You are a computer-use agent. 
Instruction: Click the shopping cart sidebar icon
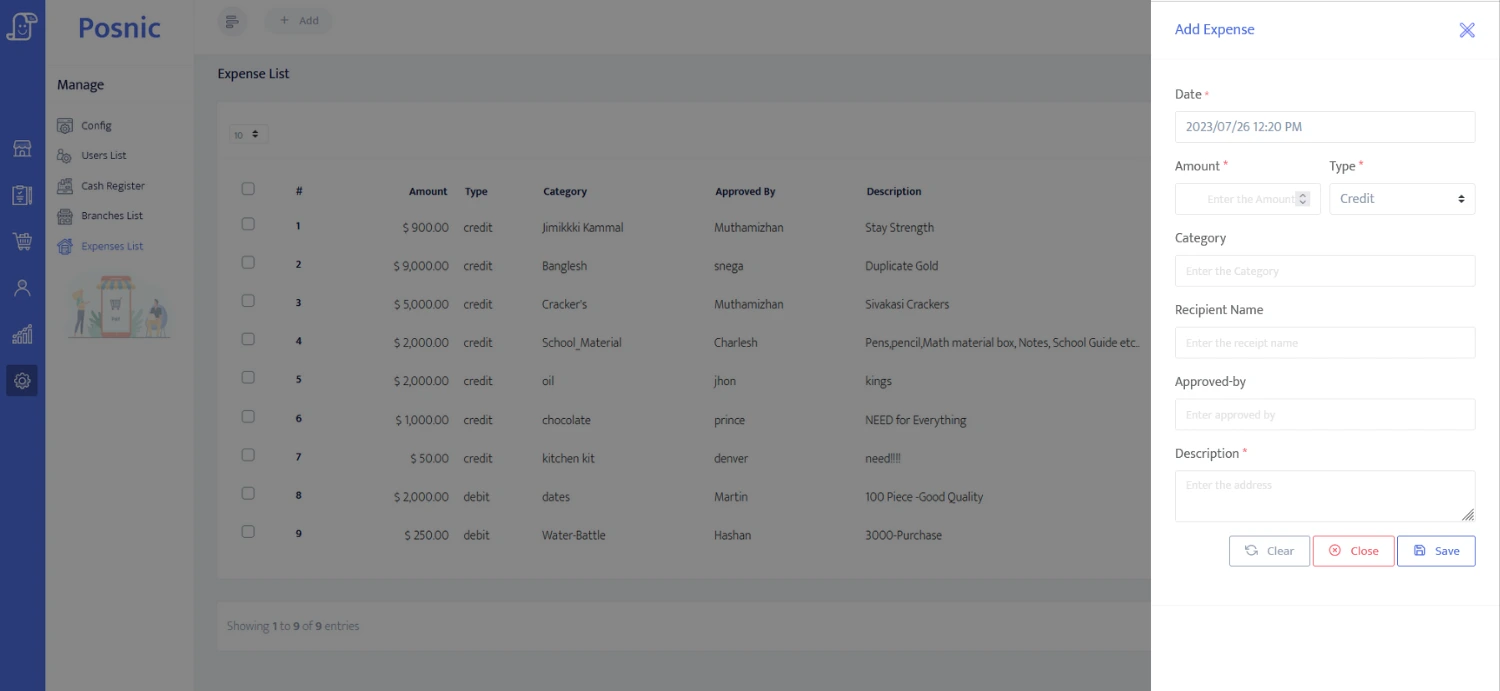tap(22, 241)
